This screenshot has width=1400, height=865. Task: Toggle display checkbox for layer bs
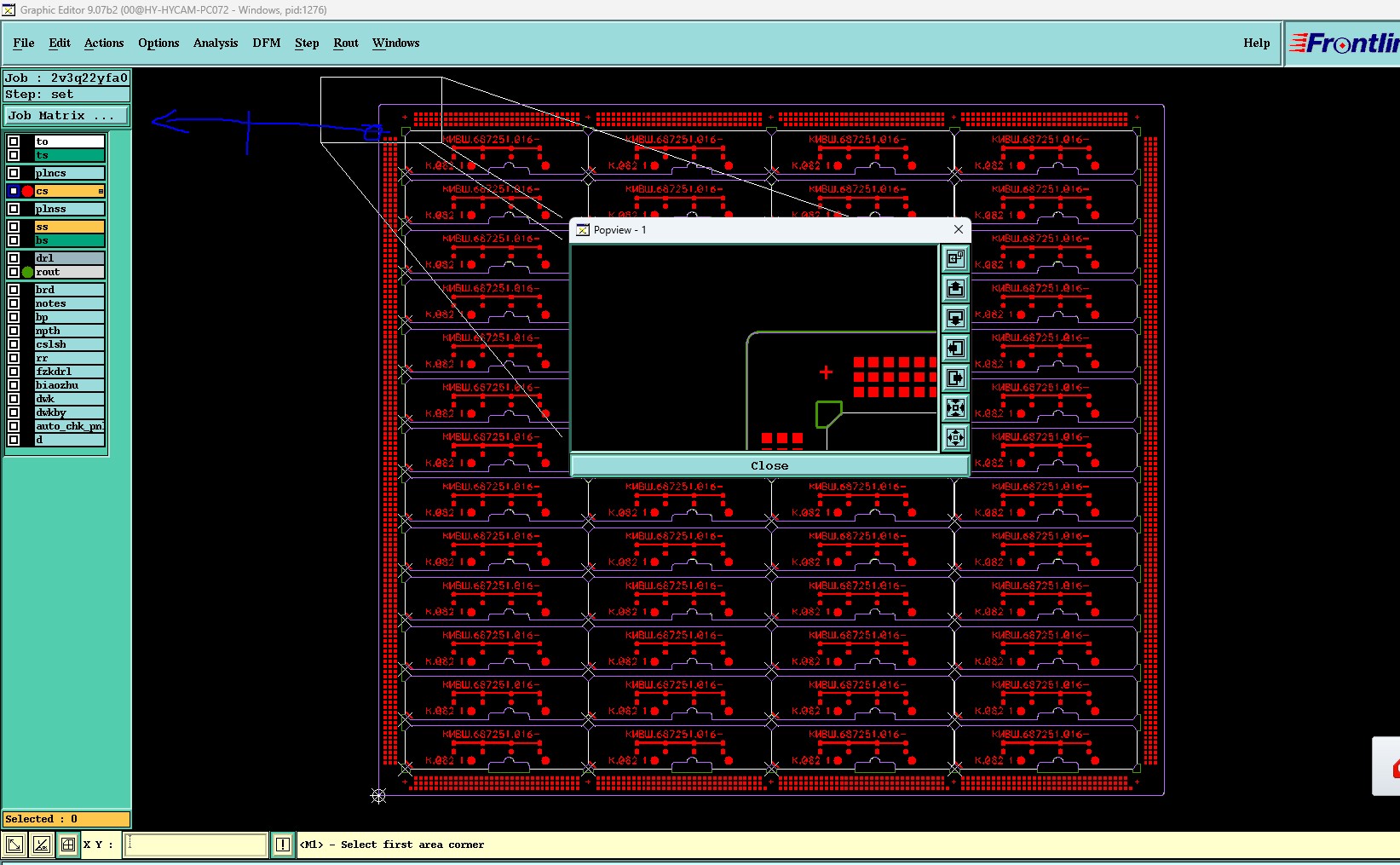click(14, 240)
